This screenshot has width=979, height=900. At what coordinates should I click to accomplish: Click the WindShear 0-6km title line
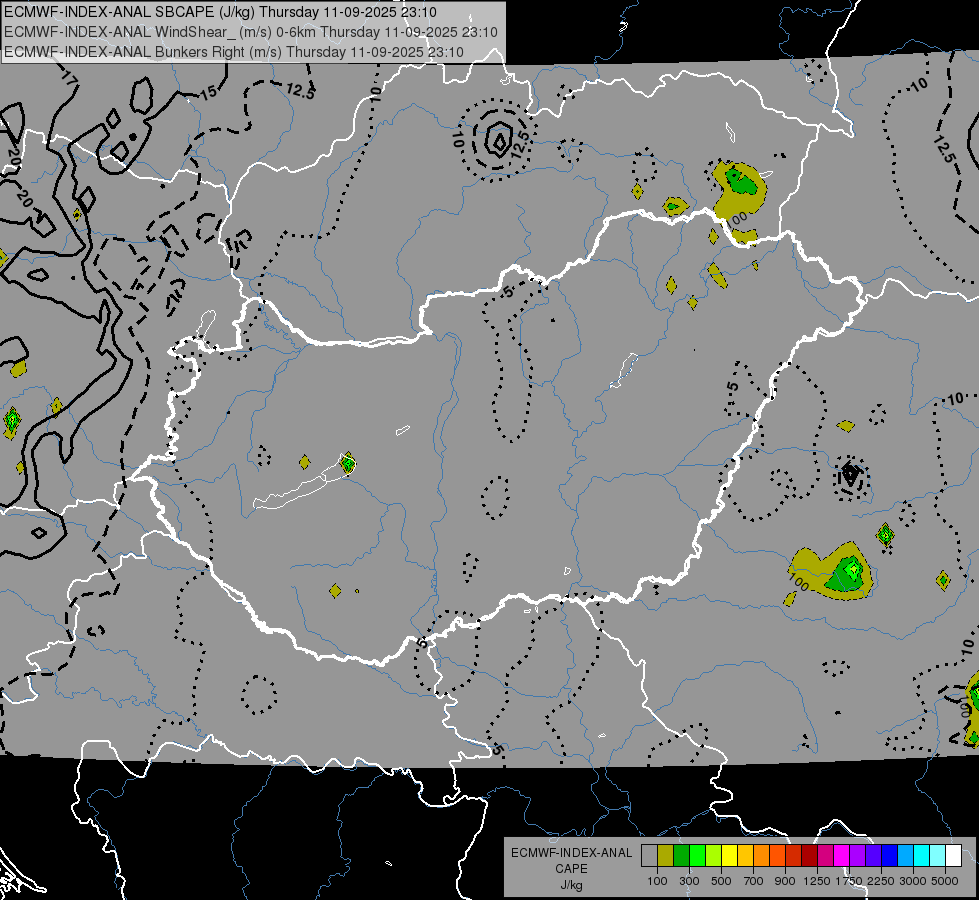pyautogui.click(x=251, y=32)
